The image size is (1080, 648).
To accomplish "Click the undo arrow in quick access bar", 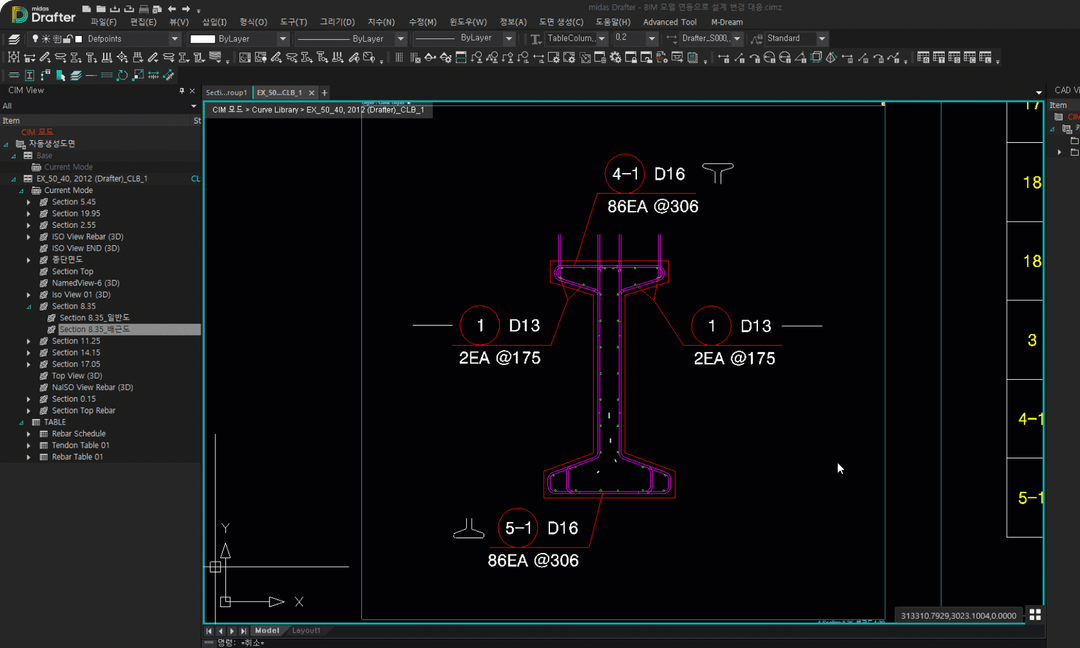I will click(172, 9).
